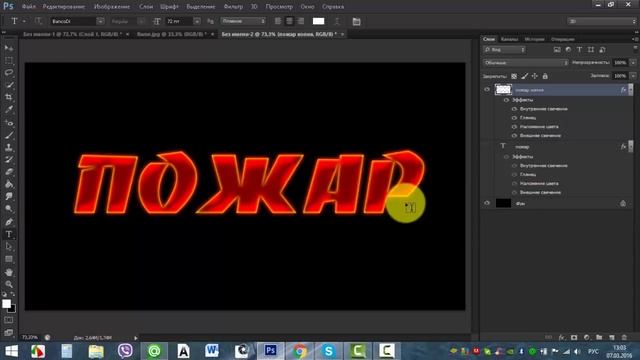Toggle lock all padlock icon
The image size is (640, 360).
(545, 76)
